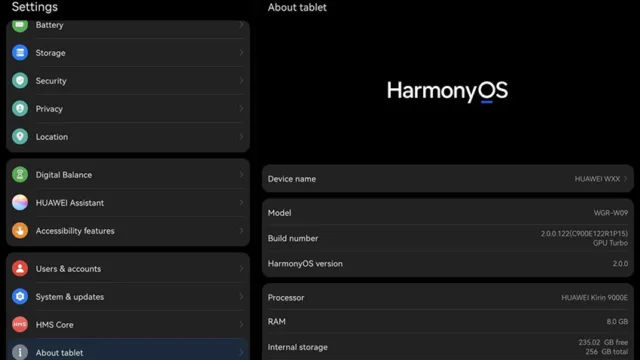Expand Security row chevron
The width and height of the screenshot is (640, 360).
[241, 80]
